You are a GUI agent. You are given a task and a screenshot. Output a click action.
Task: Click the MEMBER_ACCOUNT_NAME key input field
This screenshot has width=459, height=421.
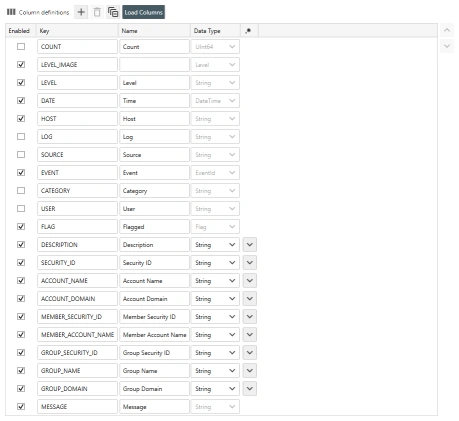pyautogui.click(x=77, y=335)
